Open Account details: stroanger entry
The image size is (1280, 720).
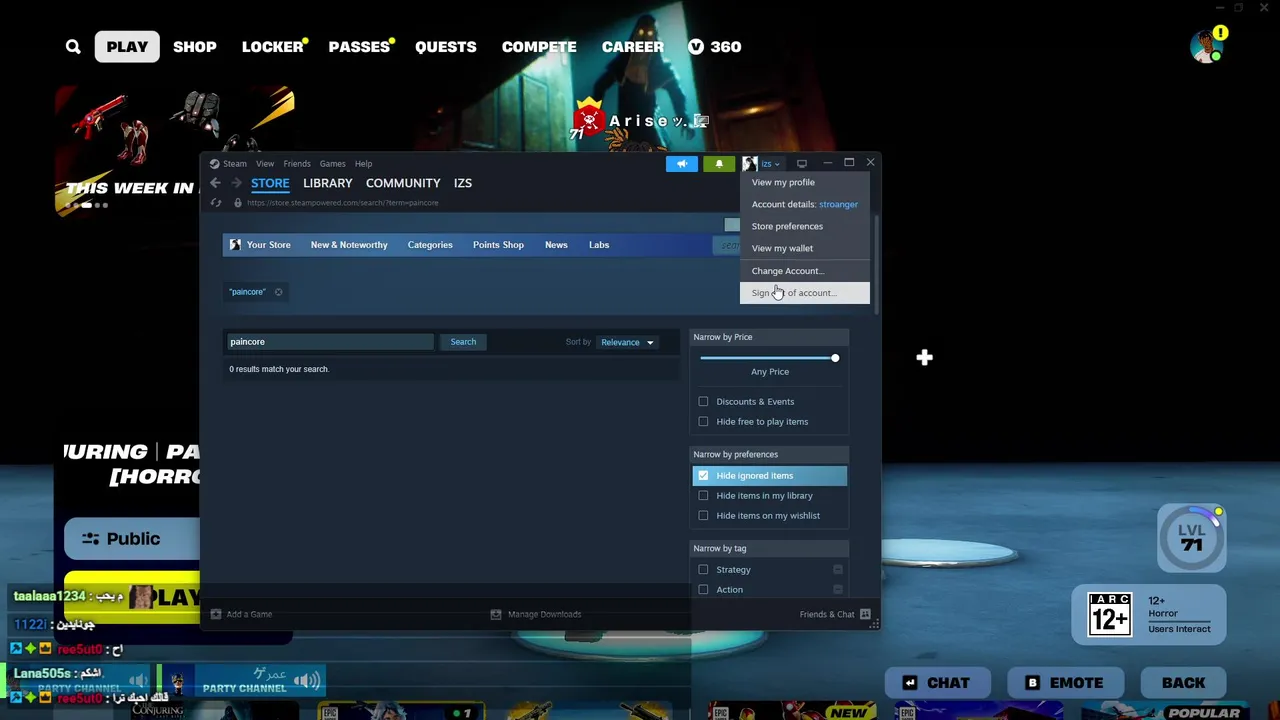click(x=805, y=204)
